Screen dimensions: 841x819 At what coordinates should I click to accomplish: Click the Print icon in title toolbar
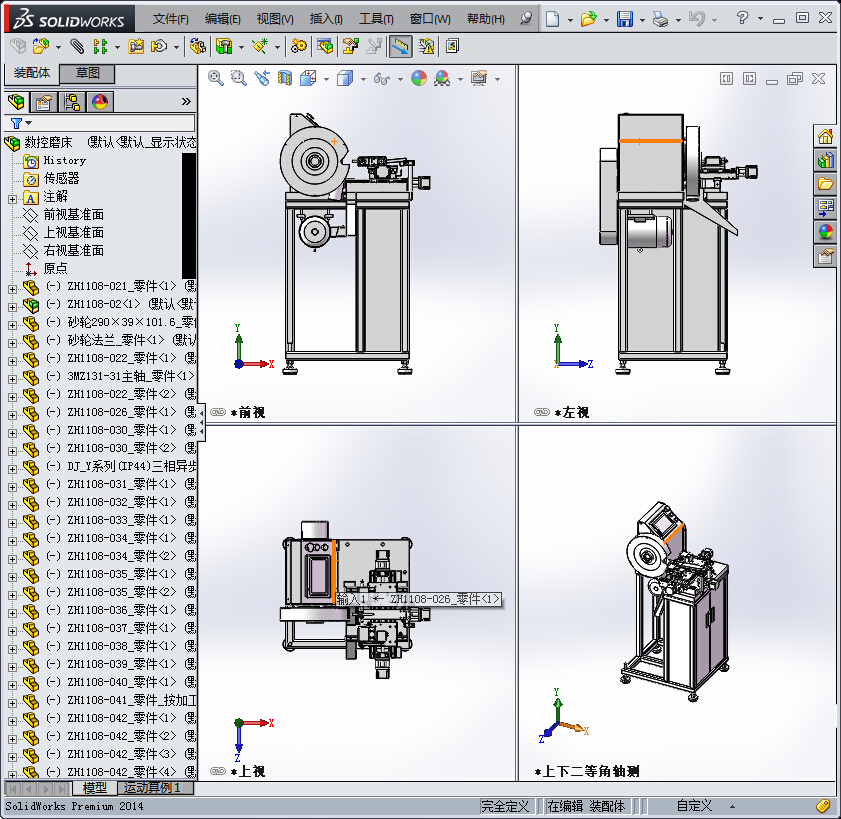(x=660, y=19)
